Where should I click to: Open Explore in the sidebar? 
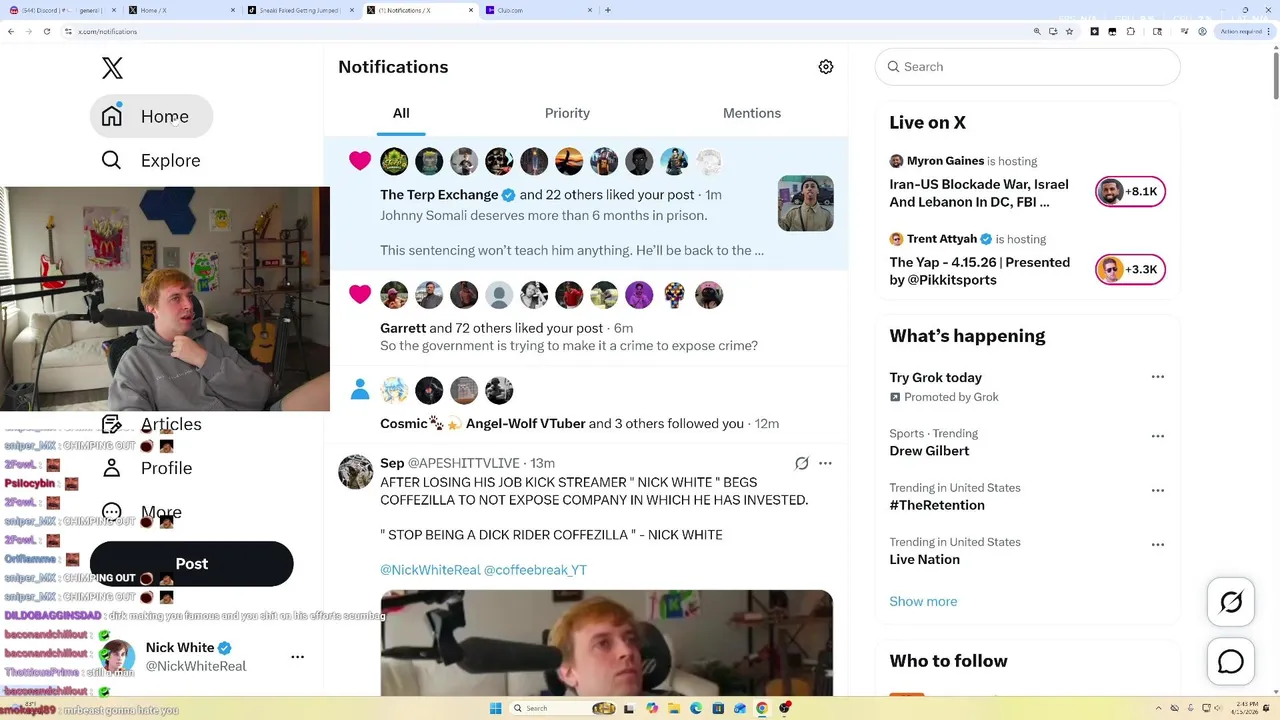[151, 160]
